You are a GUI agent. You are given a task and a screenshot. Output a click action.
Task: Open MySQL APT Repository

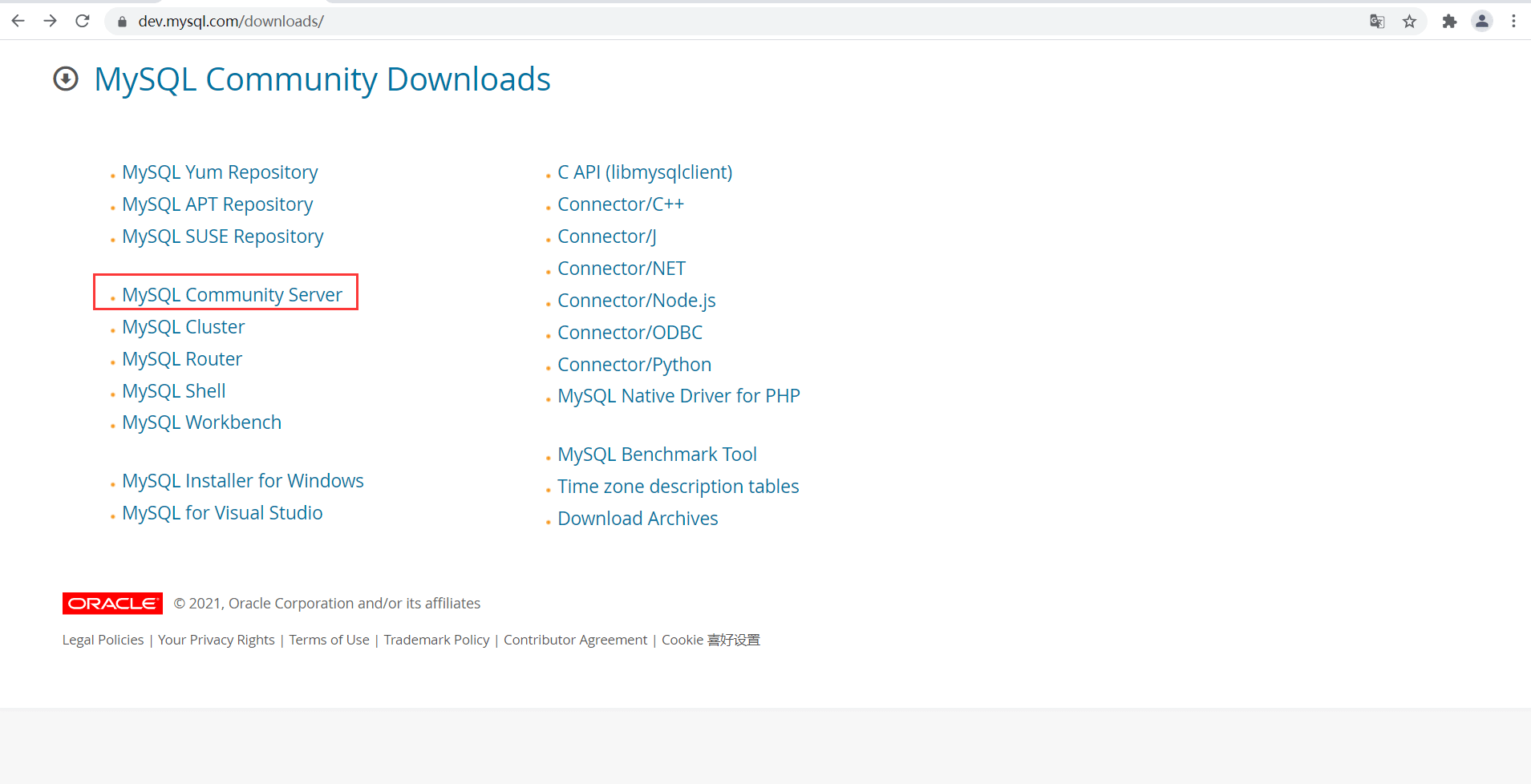[217, 204]
